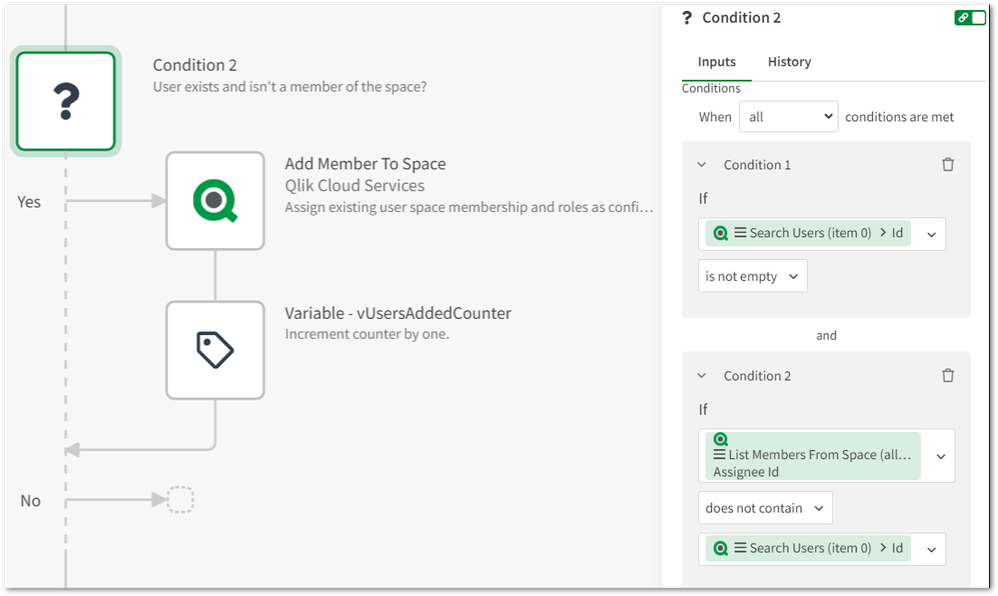Open the is not empty operator dropdown
This screenshot has height=596, width=998.
(752, 276)
